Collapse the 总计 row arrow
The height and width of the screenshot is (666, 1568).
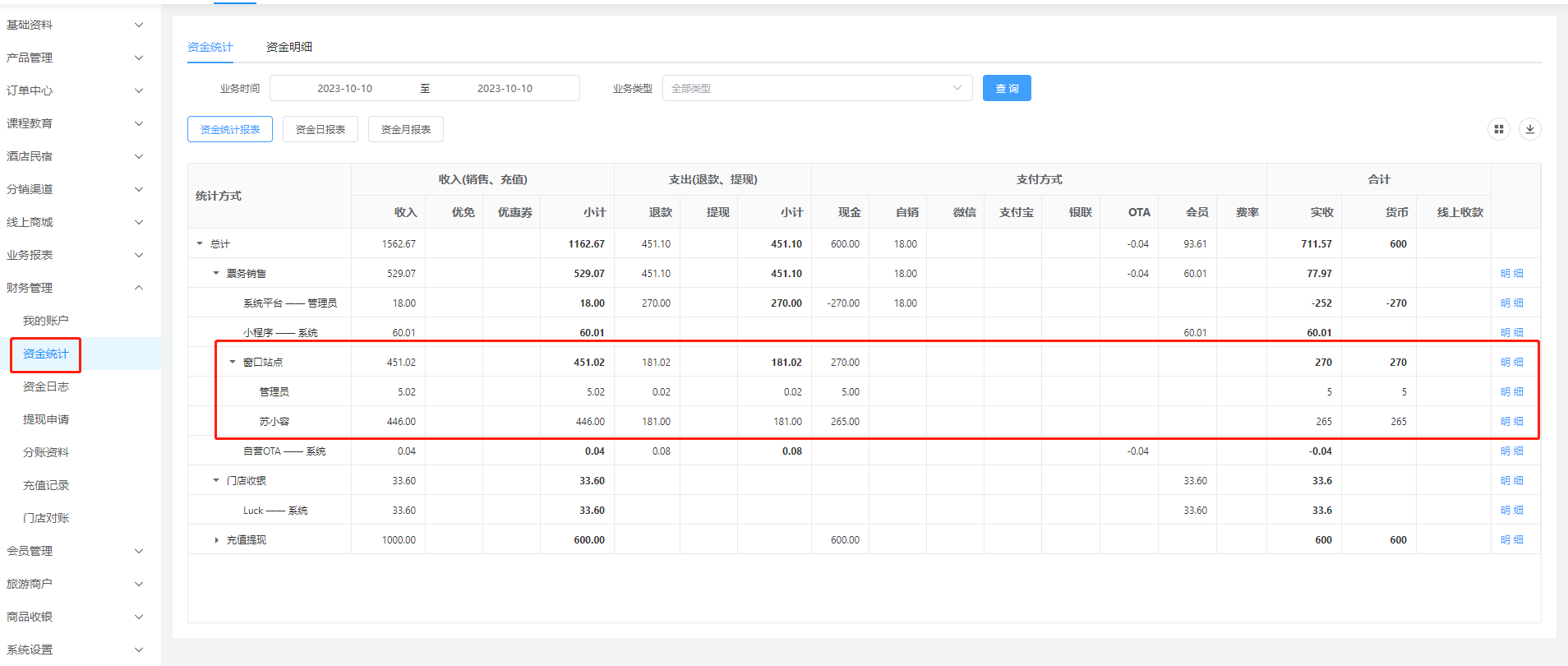pos(200,243)
